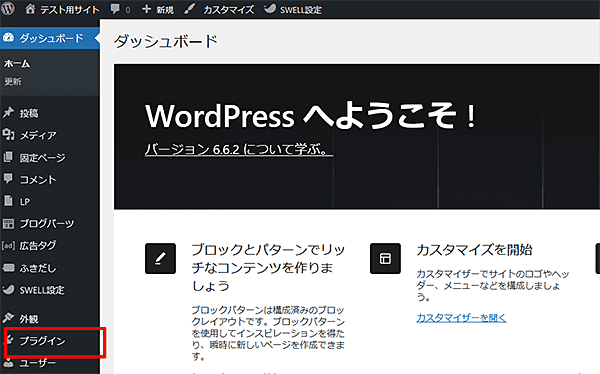The width and height of the screenshot is (600, 374).
Task: Click the layout customize icon tile
Action: pyautogui.click(x=385, y=258)
